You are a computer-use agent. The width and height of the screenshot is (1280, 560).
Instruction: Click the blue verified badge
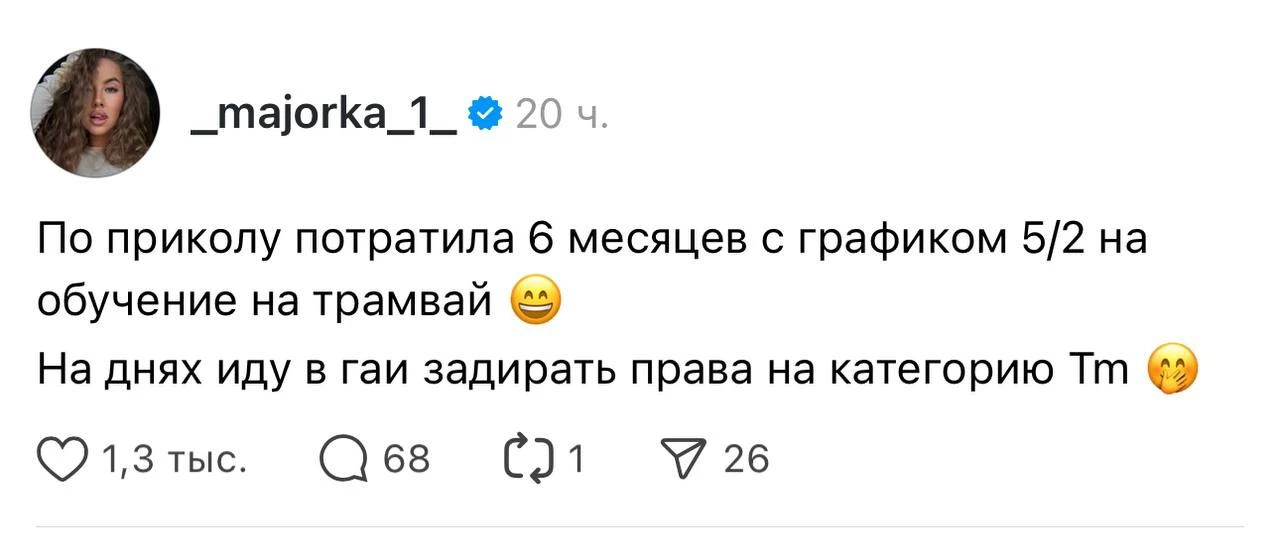pyautogui.click(x=485, y=118)
